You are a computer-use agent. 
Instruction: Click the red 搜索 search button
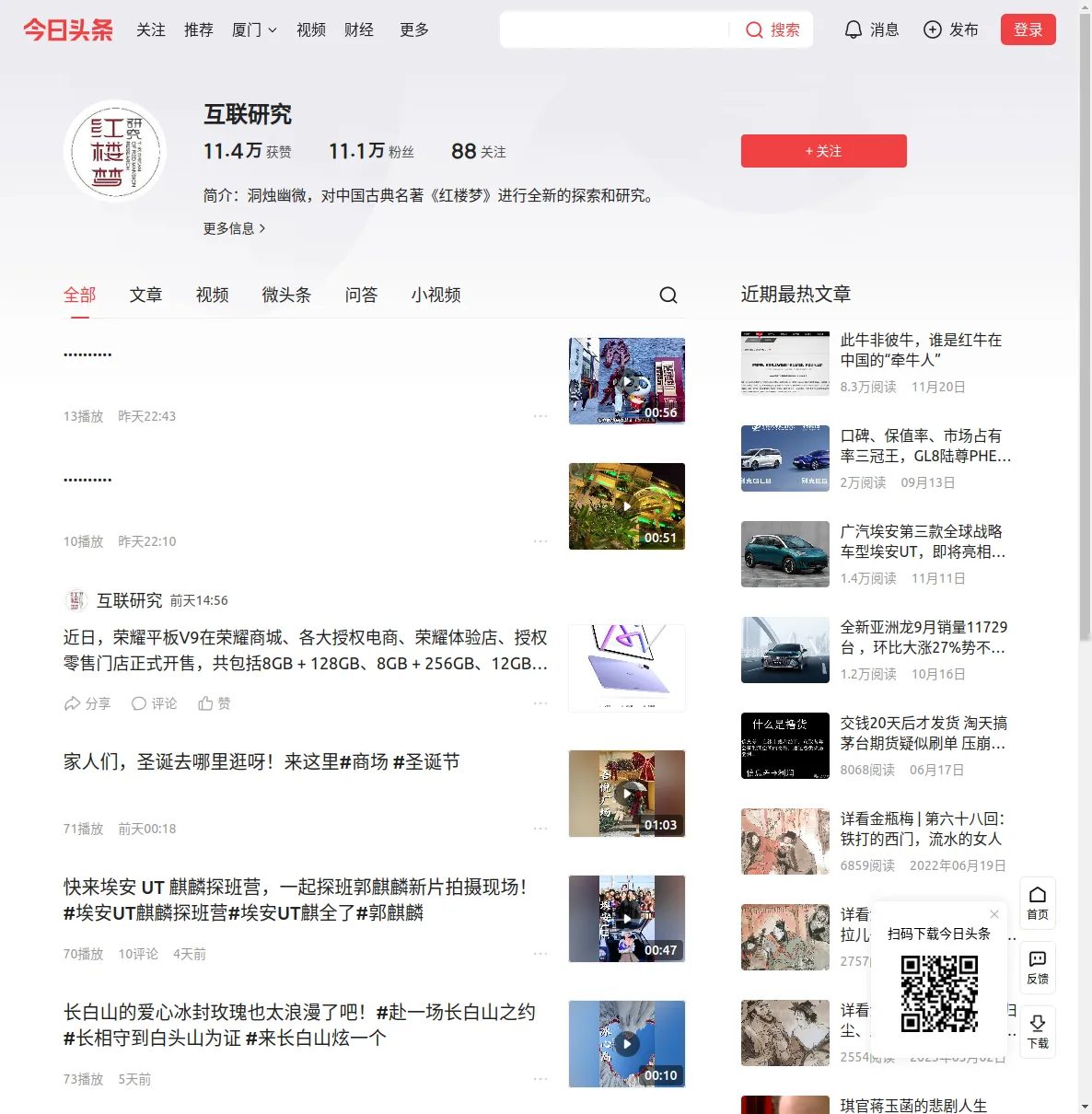point(773,29)
